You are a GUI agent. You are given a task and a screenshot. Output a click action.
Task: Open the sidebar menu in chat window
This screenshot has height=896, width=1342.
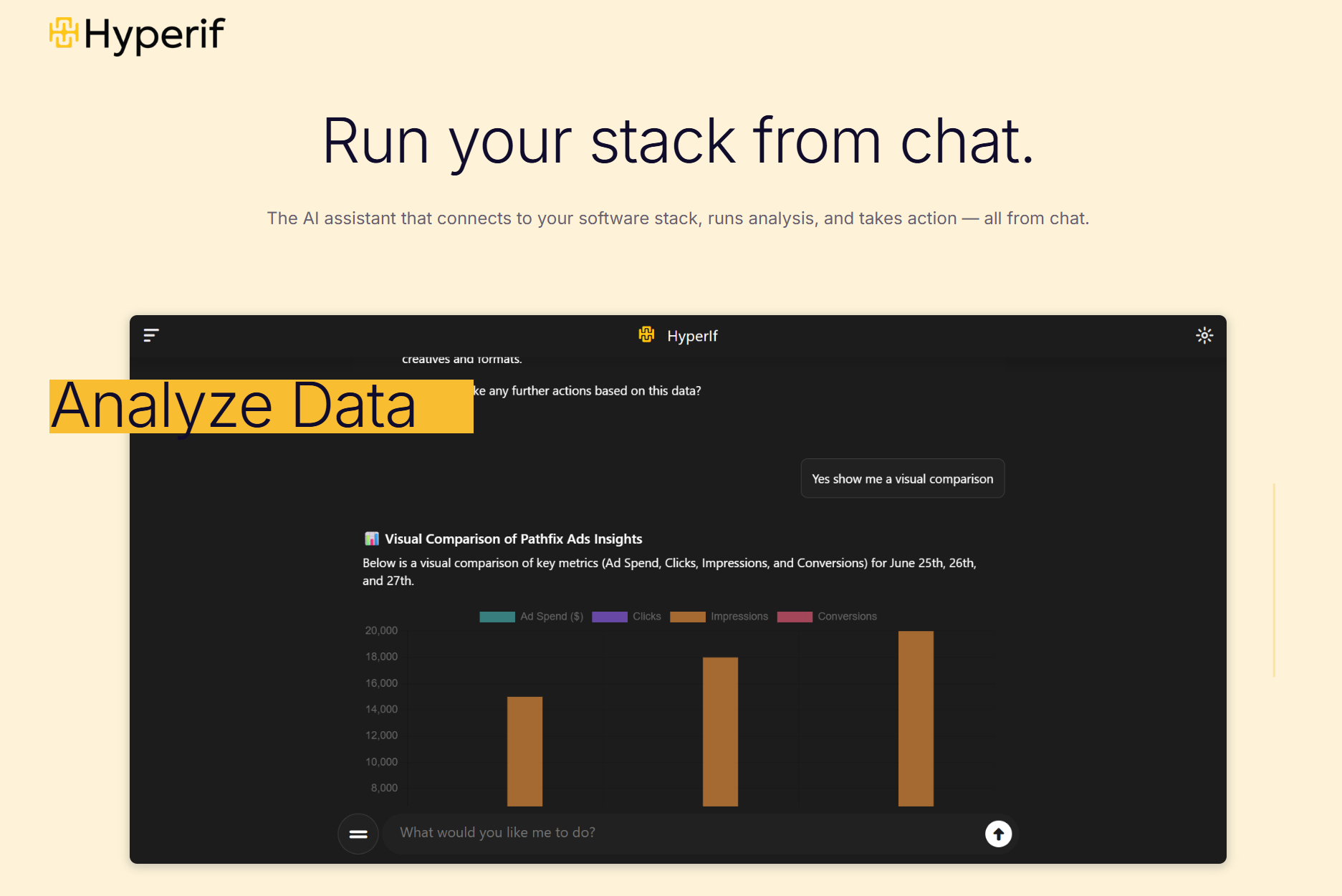(x=151, y=335)
